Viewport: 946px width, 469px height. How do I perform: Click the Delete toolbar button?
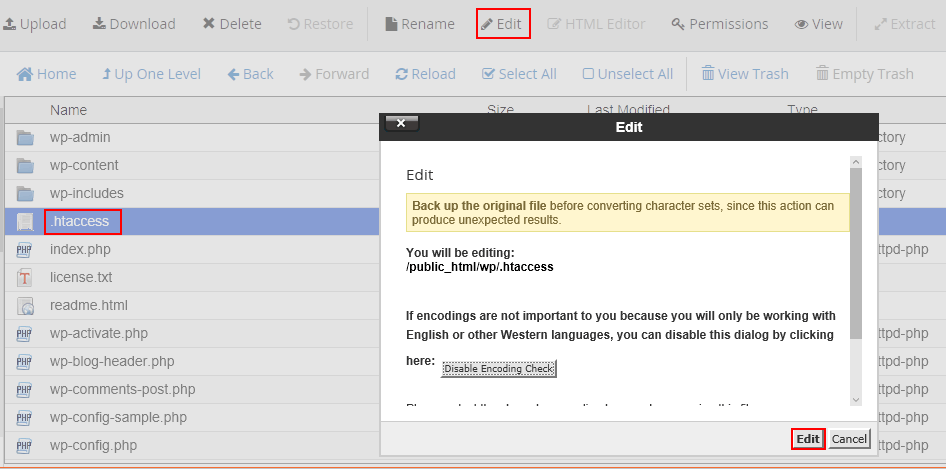(232, 24)
